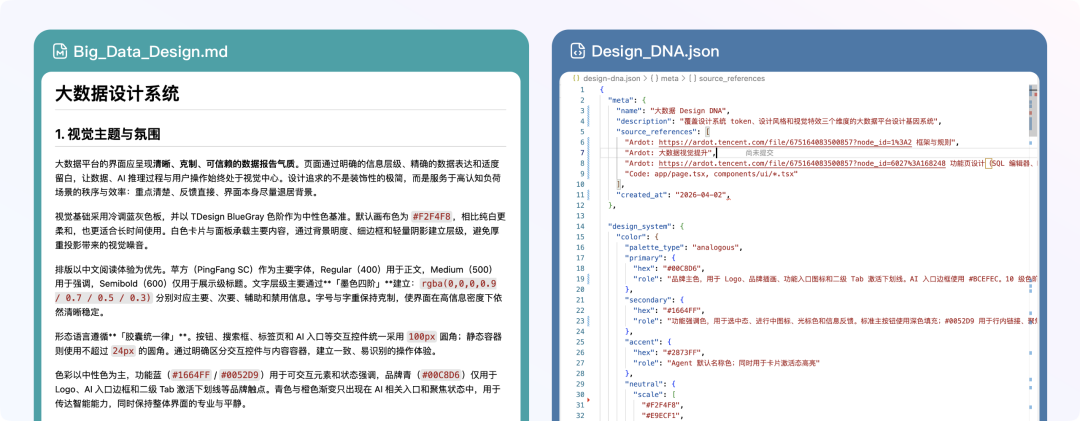This screenshot has height=421, width=1080.
Task: Select the source_references breadcrumb segment
Action: tap(731, 79)
